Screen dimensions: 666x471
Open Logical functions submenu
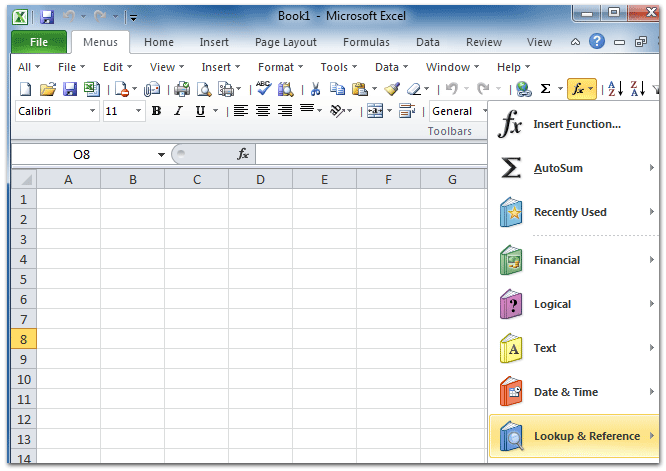(x=573, y=304)
